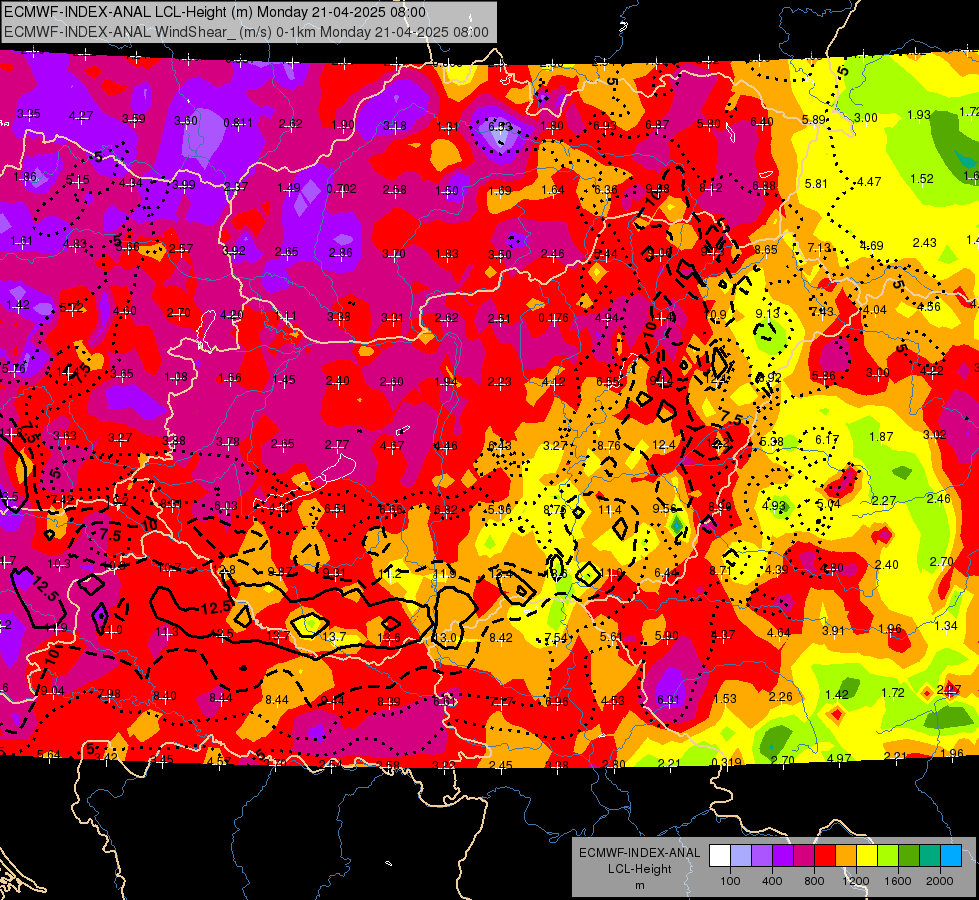Click the legend unit label 'm'
979x900 pixels.
(639, 886)
